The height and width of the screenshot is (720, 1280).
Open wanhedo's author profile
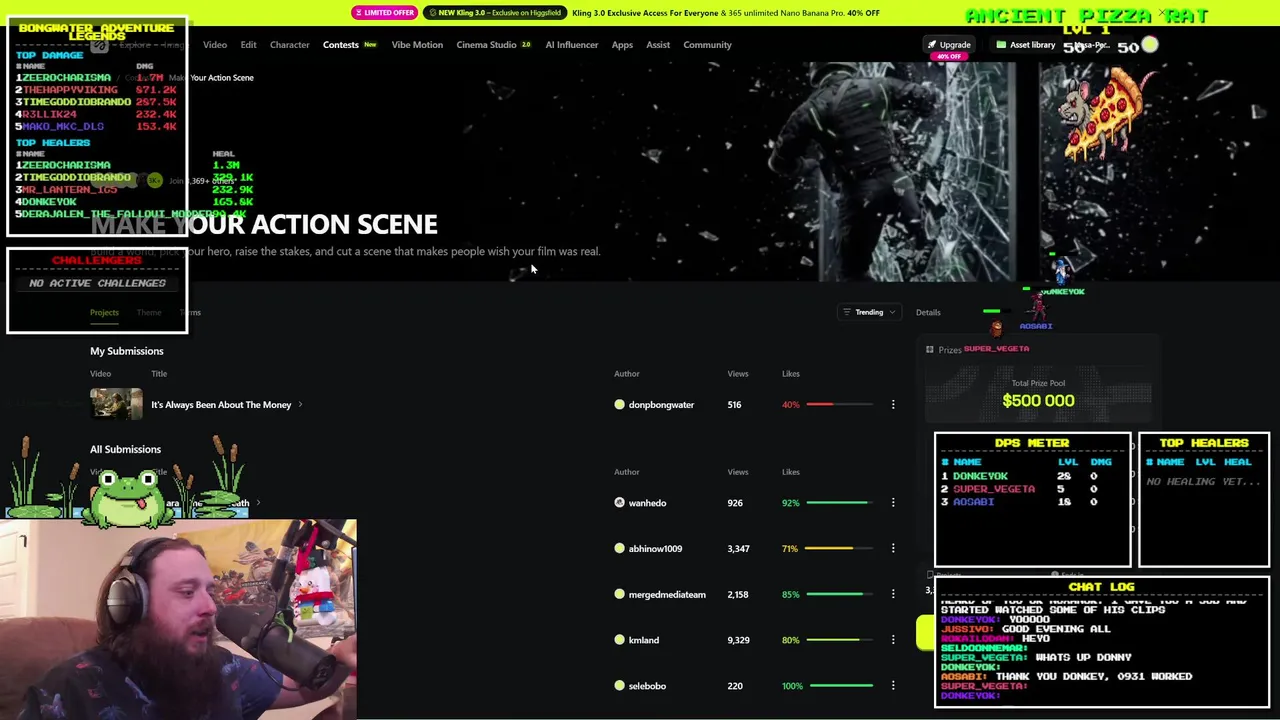click(647, 503)
